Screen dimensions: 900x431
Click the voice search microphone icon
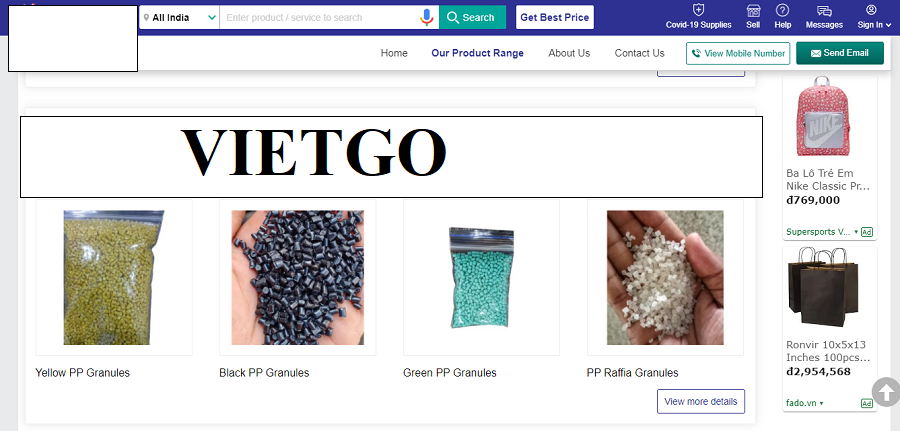coord(426,17)
